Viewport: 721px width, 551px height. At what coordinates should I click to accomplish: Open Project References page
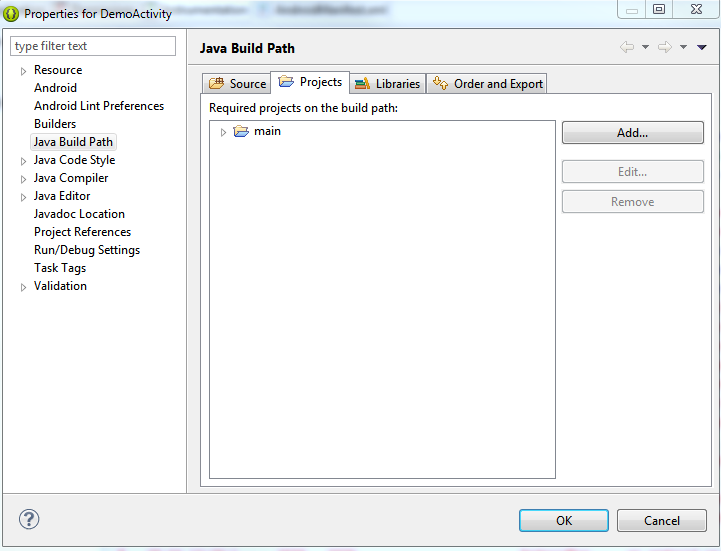tap(82, 232)
